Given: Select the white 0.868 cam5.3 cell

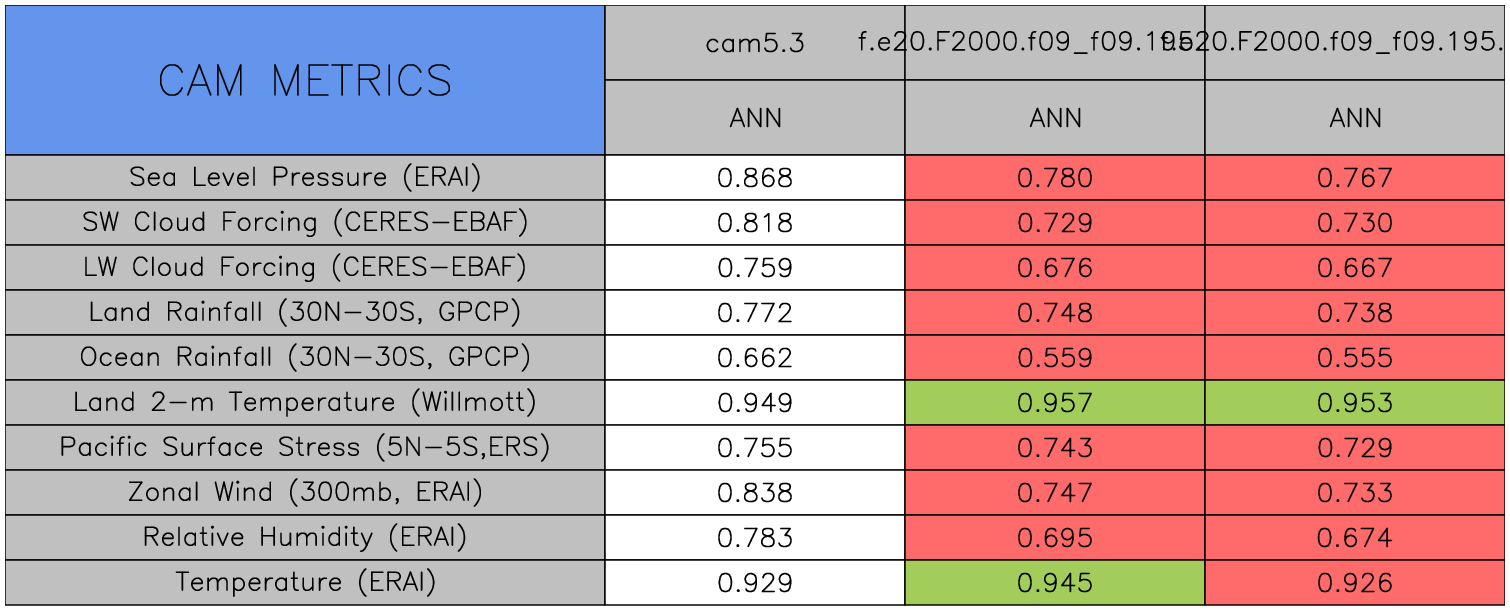Looking at the screenshot, I should 755,178.
